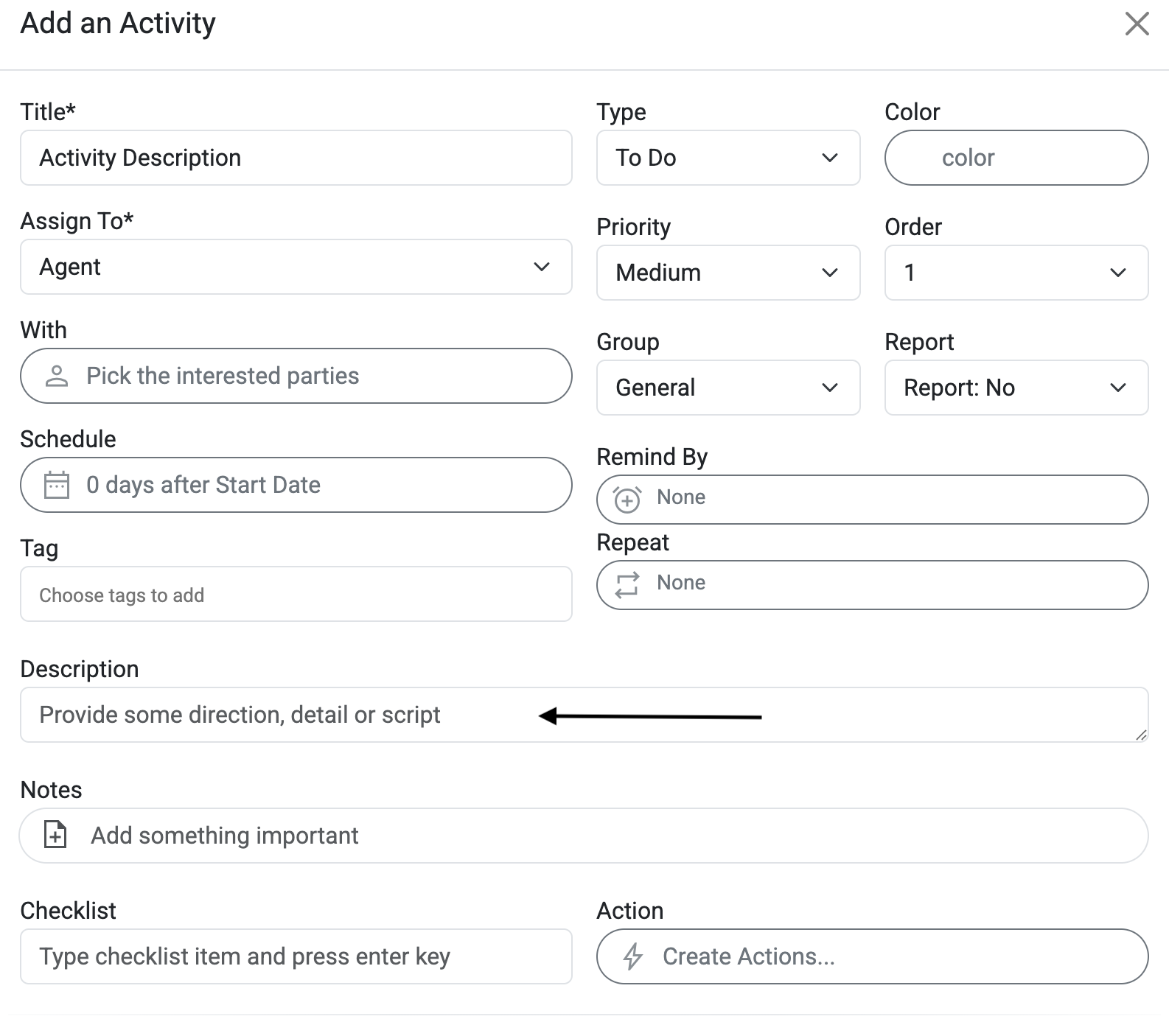This screenshot has width=1169, height=1036.
Task: Focus the Title input field
Action: pos(296,158)
